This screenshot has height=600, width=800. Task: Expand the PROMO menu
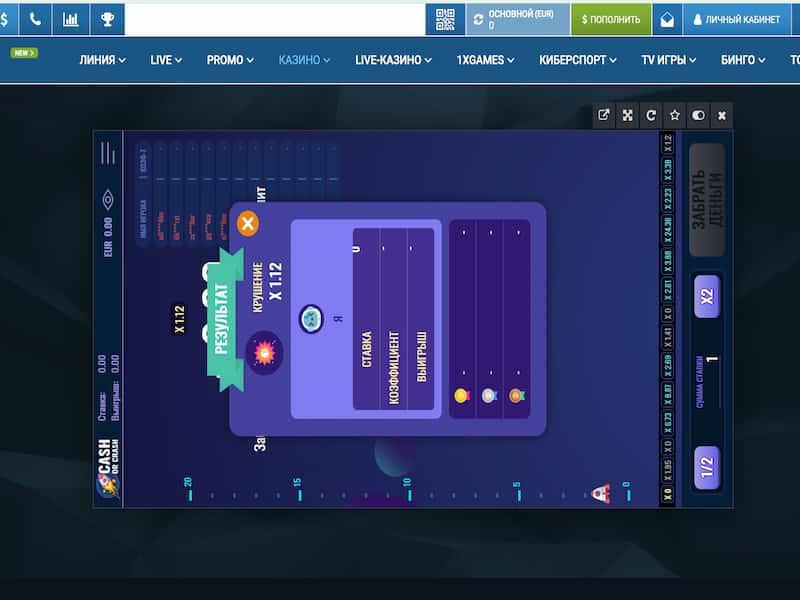230,60
